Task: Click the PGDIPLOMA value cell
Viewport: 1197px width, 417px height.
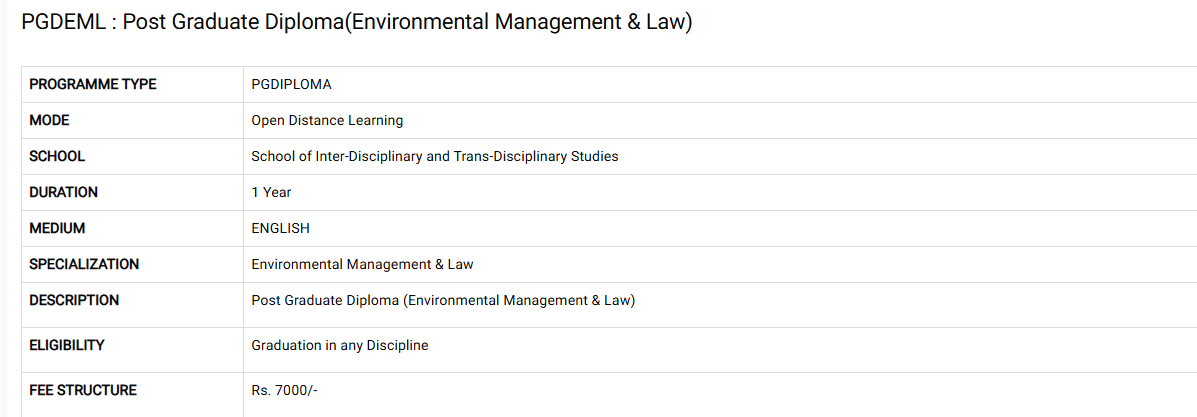Action: [291, 85]
